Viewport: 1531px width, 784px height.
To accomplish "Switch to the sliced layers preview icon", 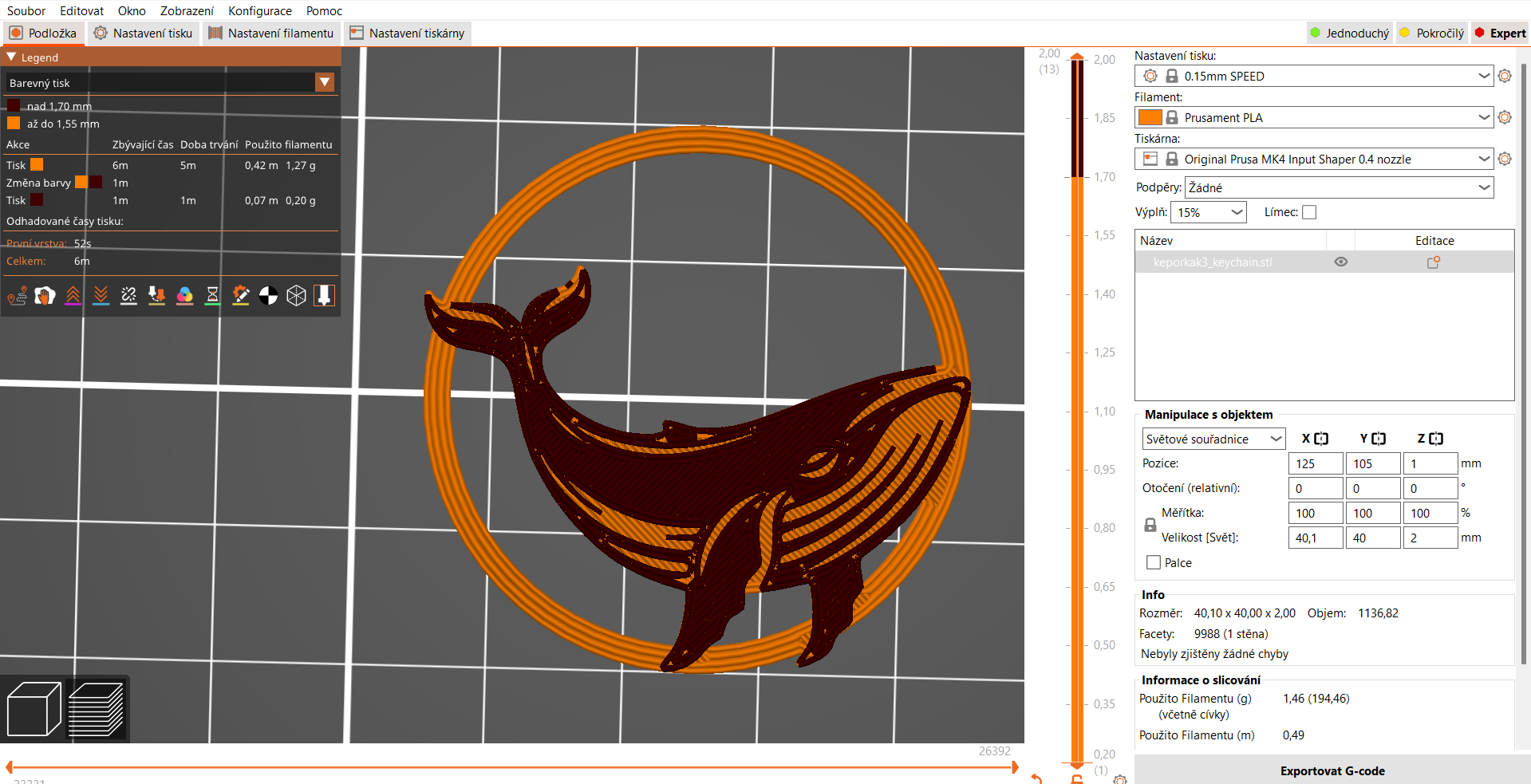I will point(97,709).
